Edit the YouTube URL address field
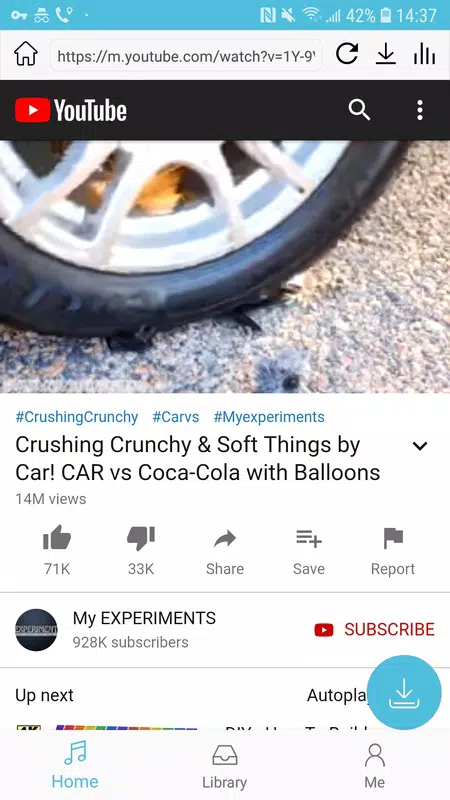Screen dimensions: 450x800 (186, 55)
